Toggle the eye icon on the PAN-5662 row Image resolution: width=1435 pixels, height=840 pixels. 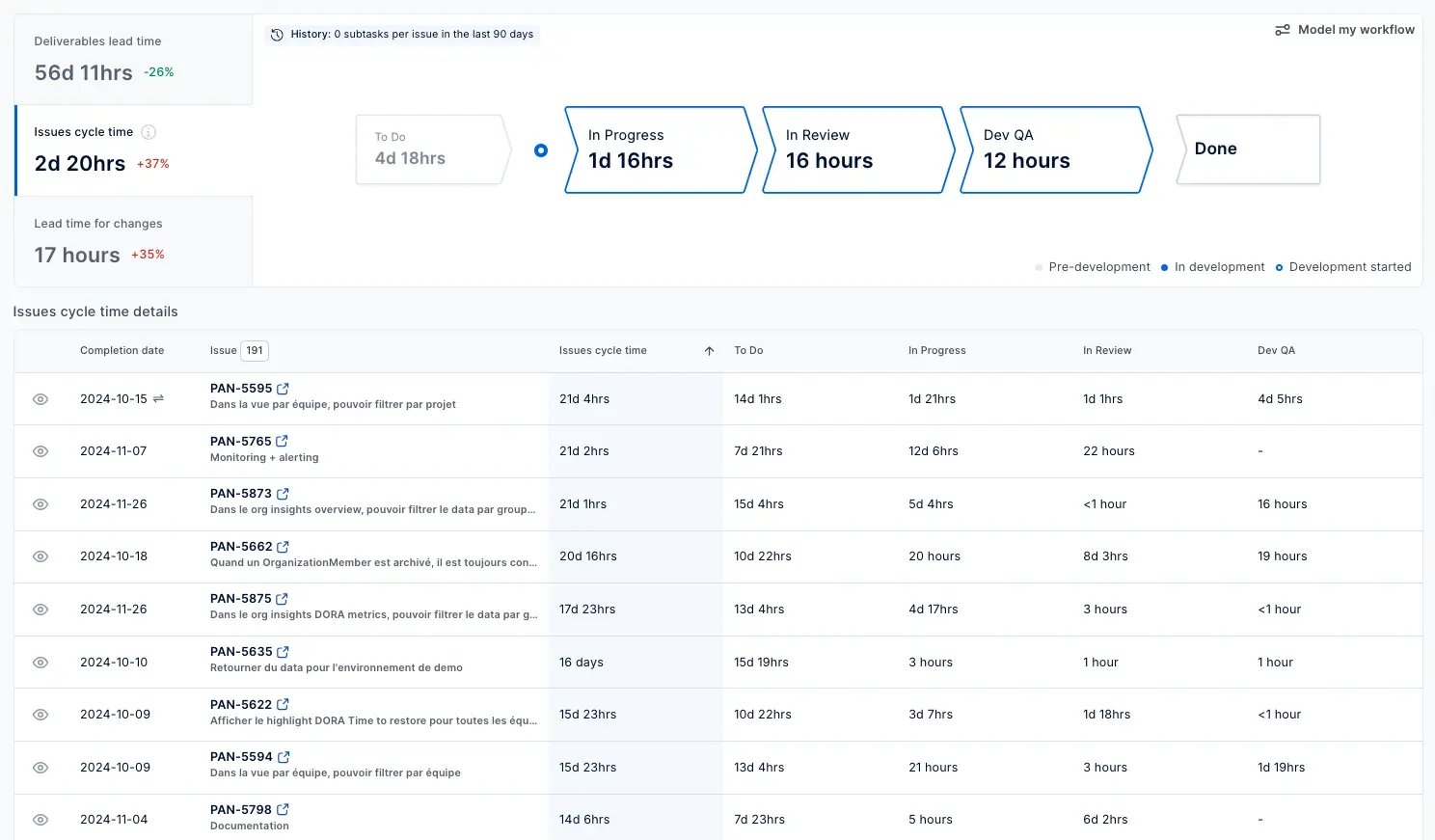tap(40, 556)
